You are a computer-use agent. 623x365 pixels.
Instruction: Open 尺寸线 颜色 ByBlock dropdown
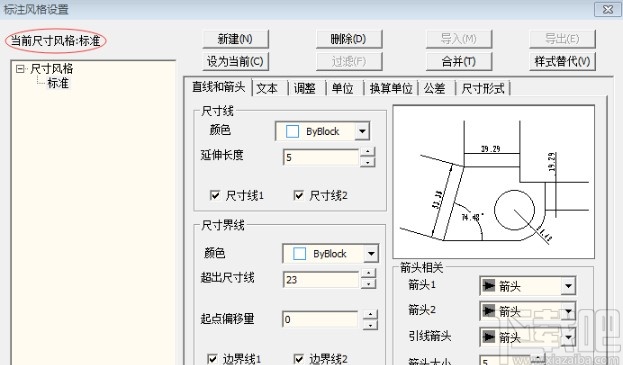tap(362, 131)
